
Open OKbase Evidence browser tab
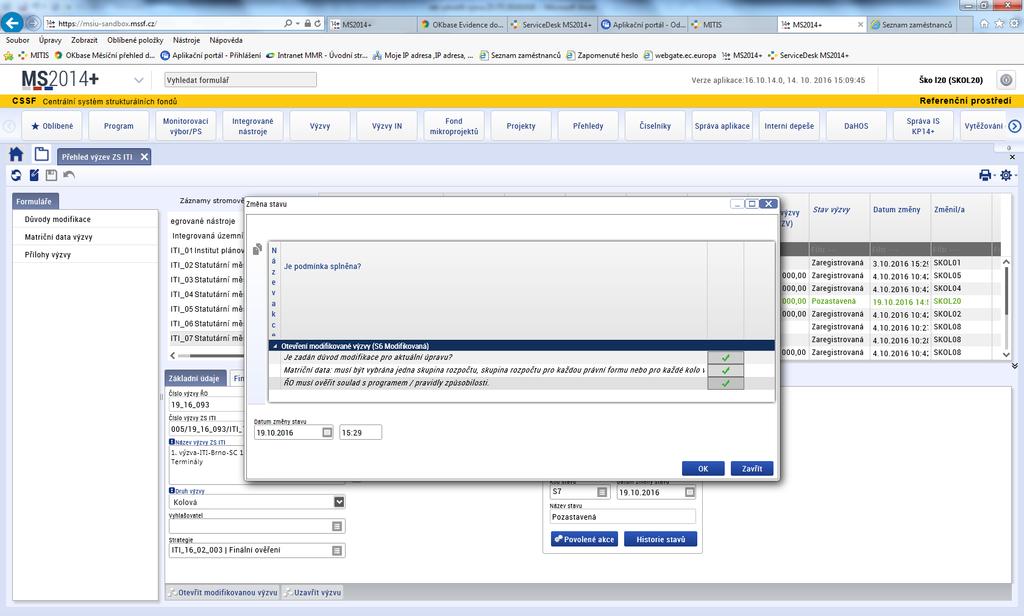(x=462, y=24)
